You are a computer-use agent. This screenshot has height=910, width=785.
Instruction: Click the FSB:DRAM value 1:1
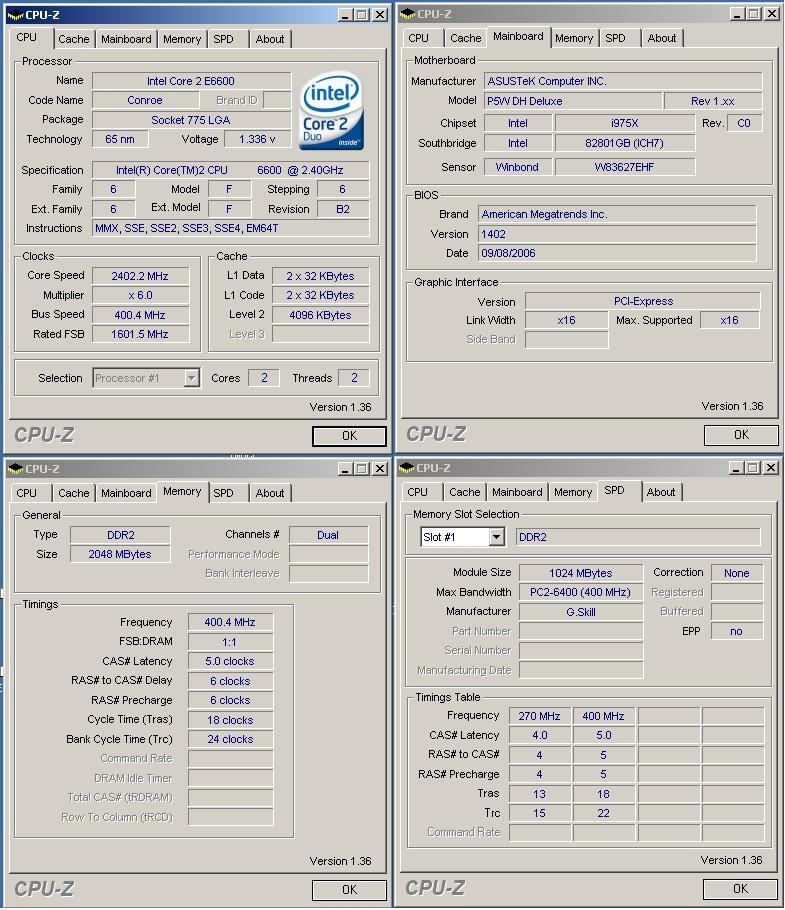(230, 642)
